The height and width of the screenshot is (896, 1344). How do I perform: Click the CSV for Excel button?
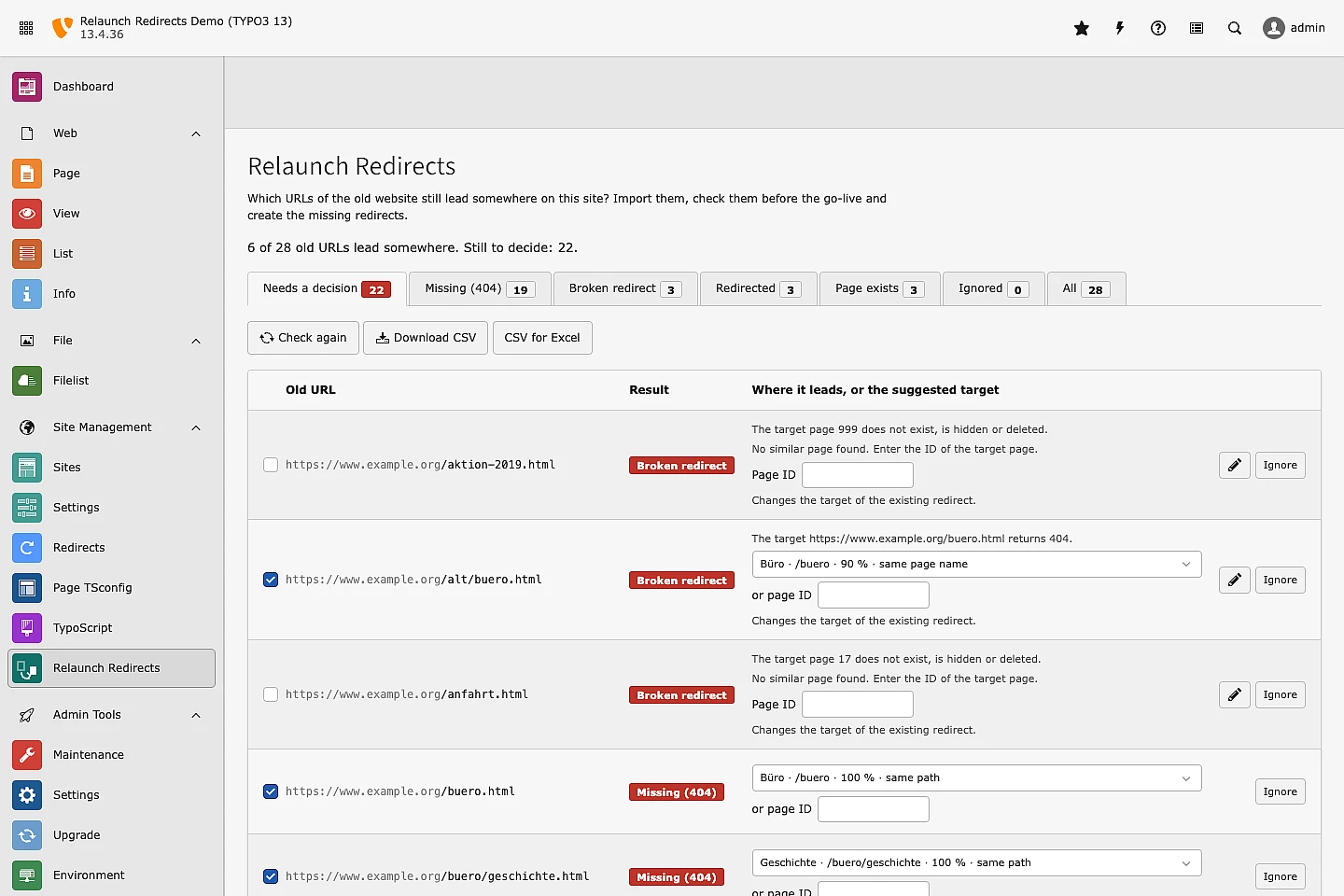[x=542, y=338]
